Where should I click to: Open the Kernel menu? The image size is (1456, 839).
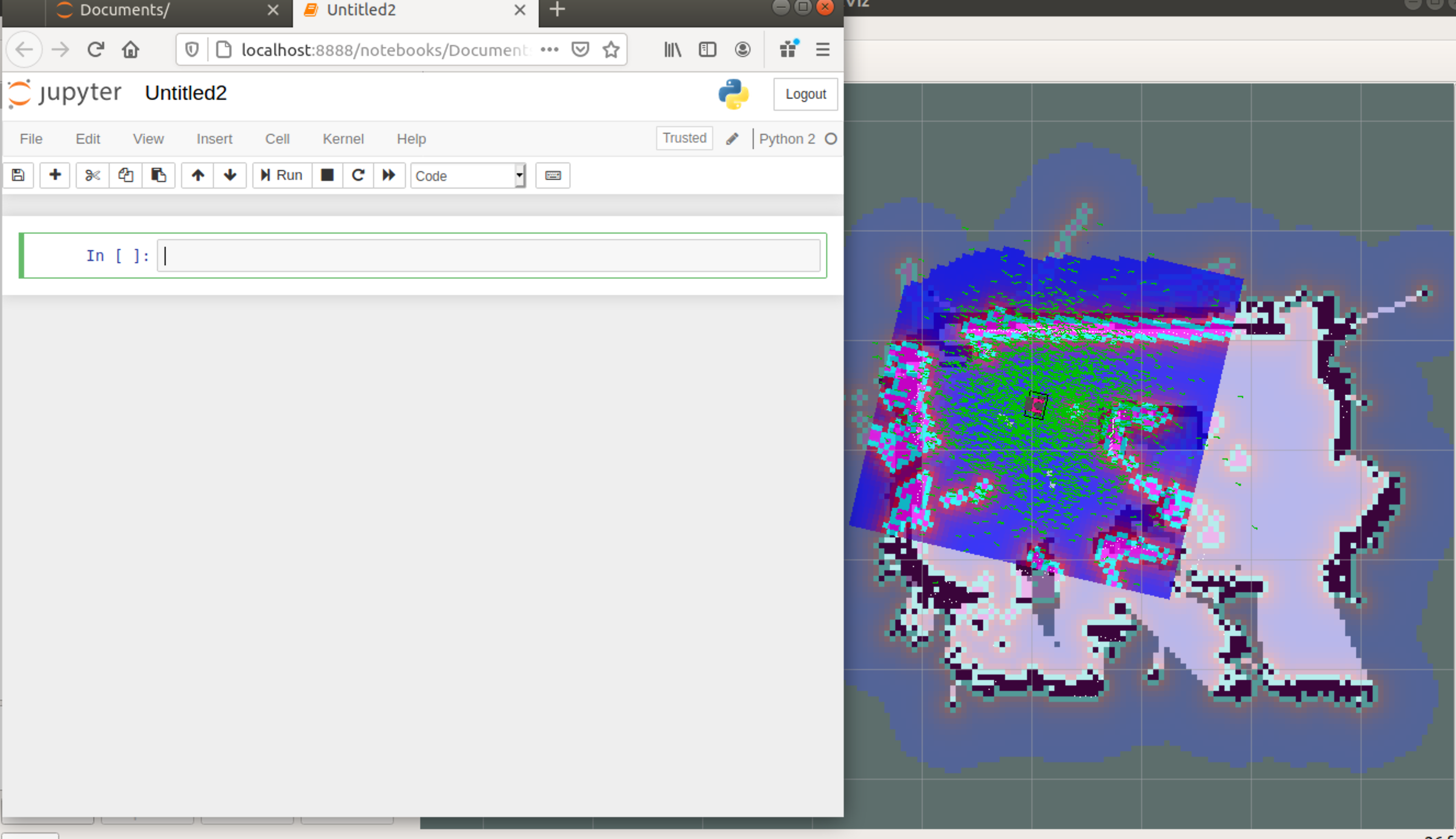343,139
